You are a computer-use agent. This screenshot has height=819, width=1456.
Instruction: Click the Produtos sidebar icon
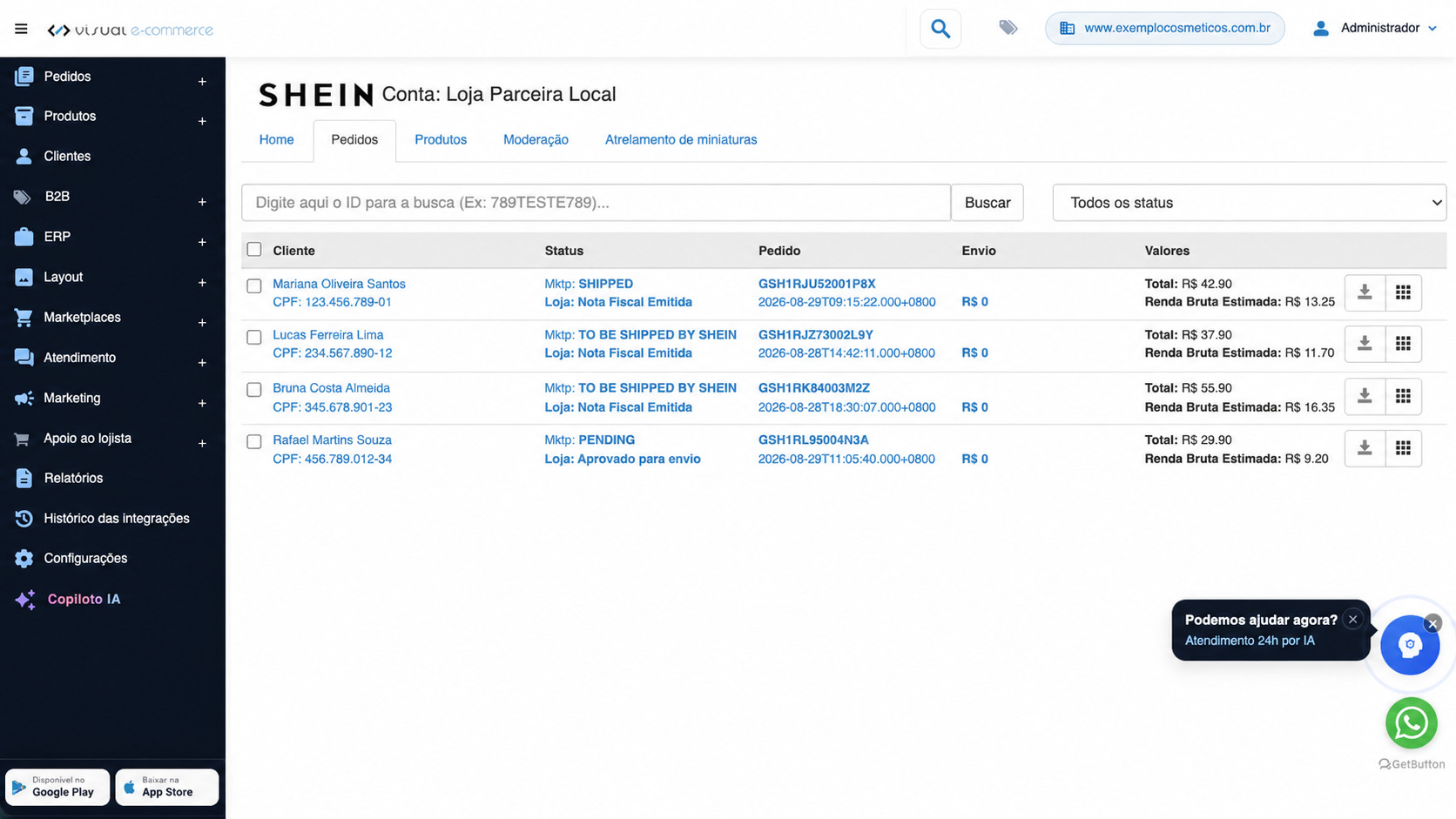[24, 116]
